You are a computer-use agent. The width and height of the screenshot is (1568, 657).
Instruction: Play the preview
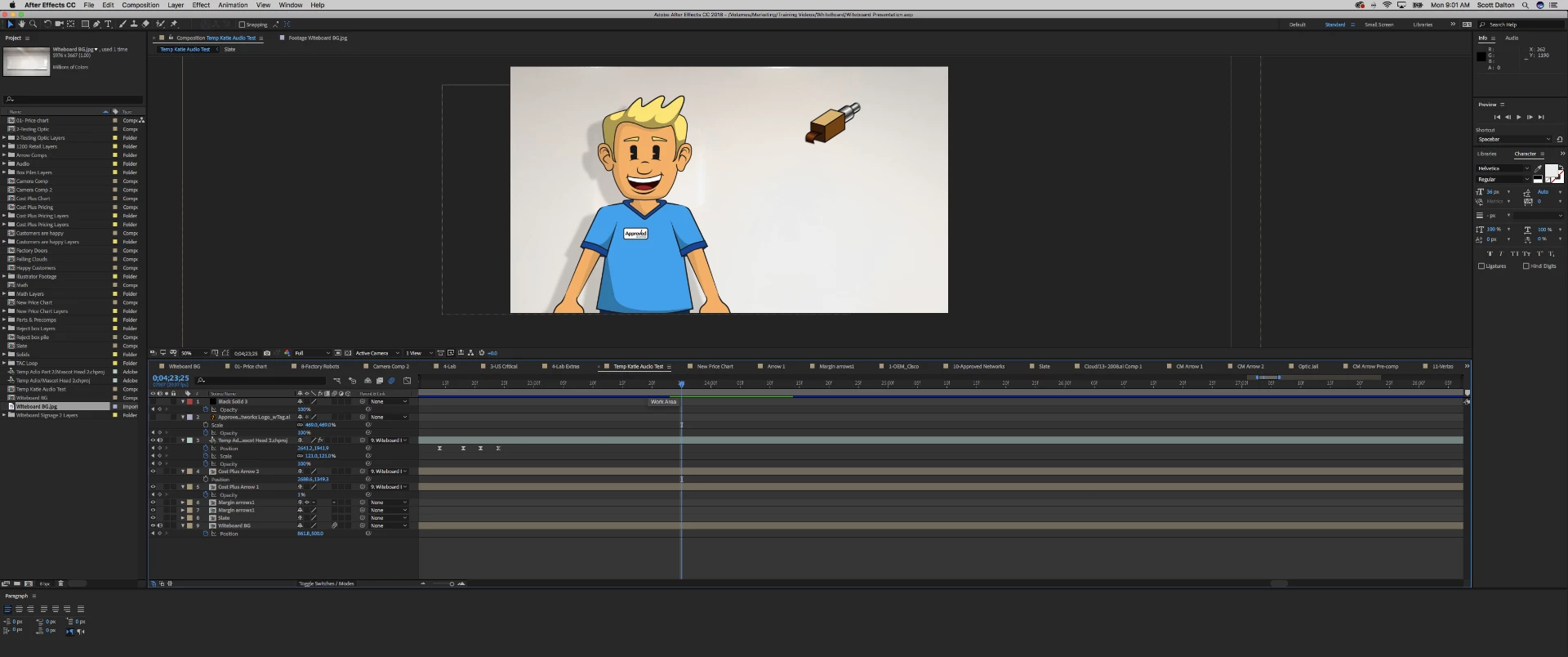(x=1519, y=117)
